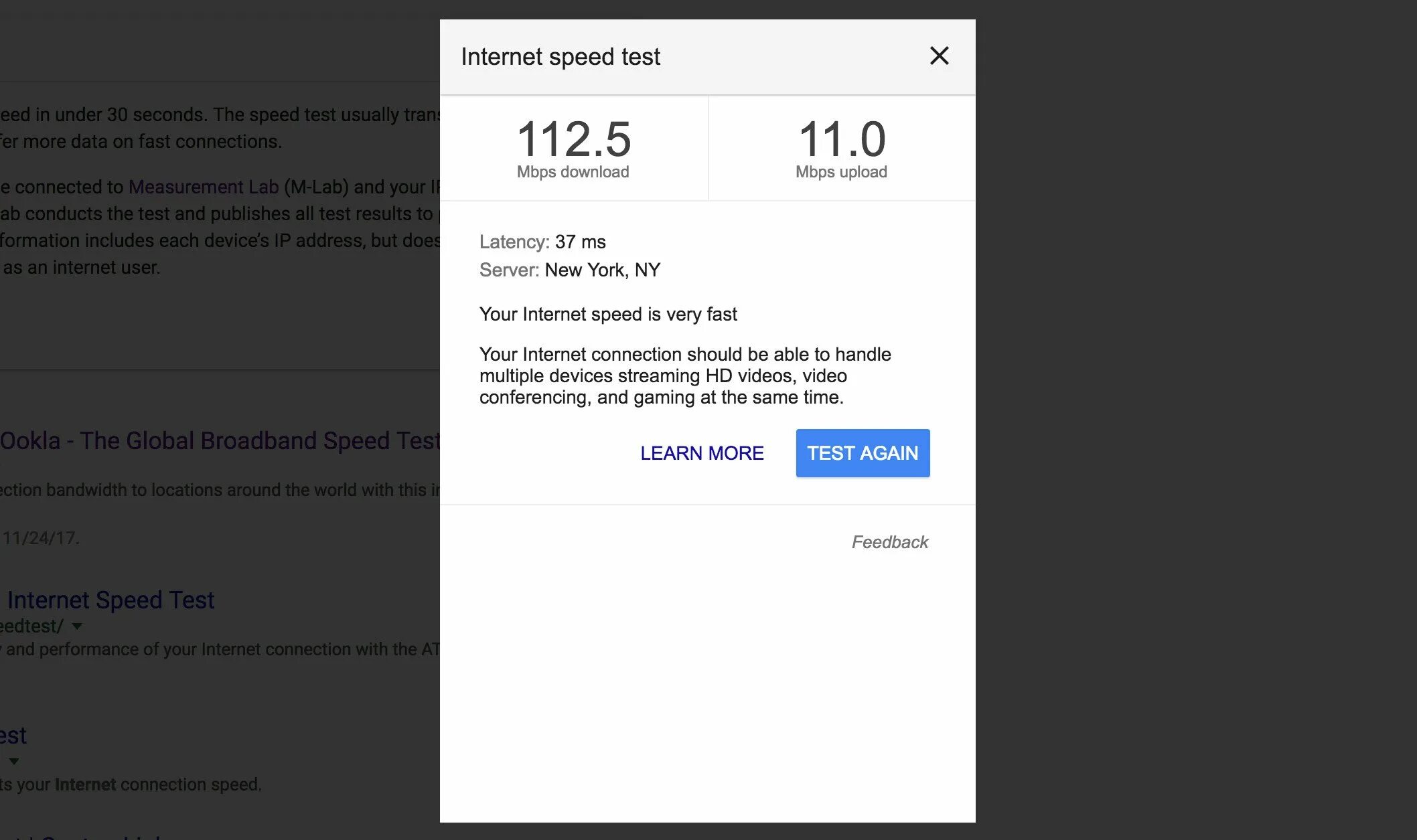Click the 'Internet speed test' dialog title
The image size is (1417, 840).
point(561,57)
